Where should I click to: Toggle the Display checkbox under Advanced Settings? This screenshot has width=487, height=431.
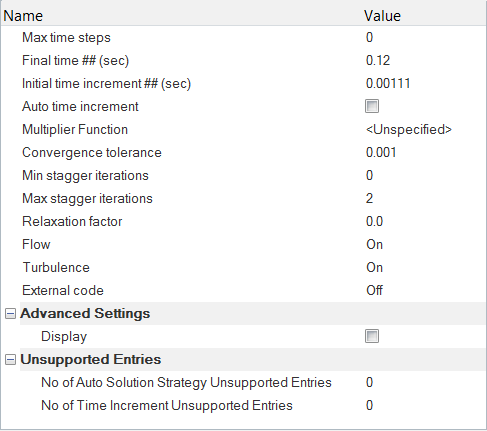[x=372, y=336]
